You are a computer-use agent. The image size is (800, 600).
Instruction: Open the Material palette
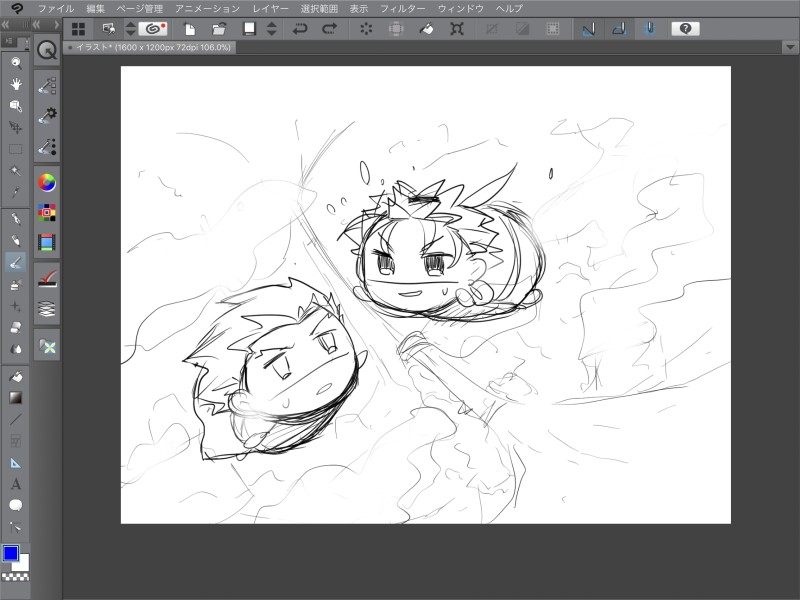[47, 346]
